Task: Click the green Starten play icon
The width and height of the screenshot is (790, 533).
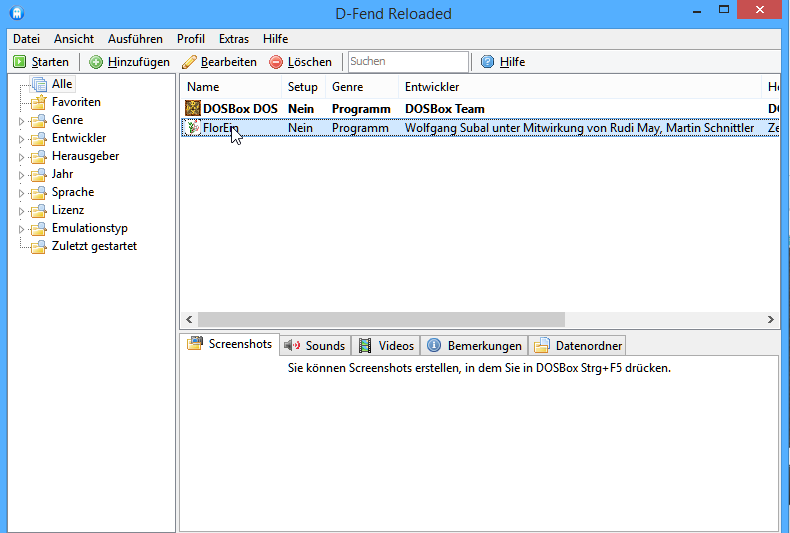Action: pos(20,62)
